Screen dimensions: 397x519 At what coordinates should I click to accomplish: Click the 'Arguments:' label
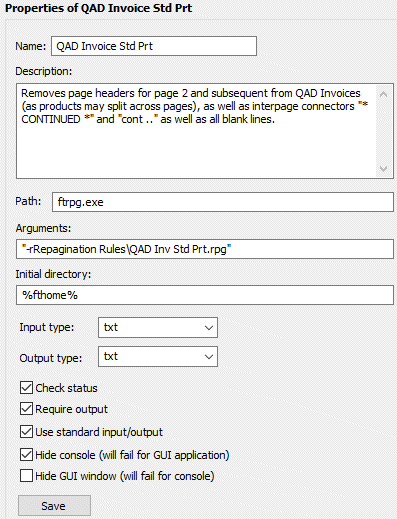click(43, 228)
